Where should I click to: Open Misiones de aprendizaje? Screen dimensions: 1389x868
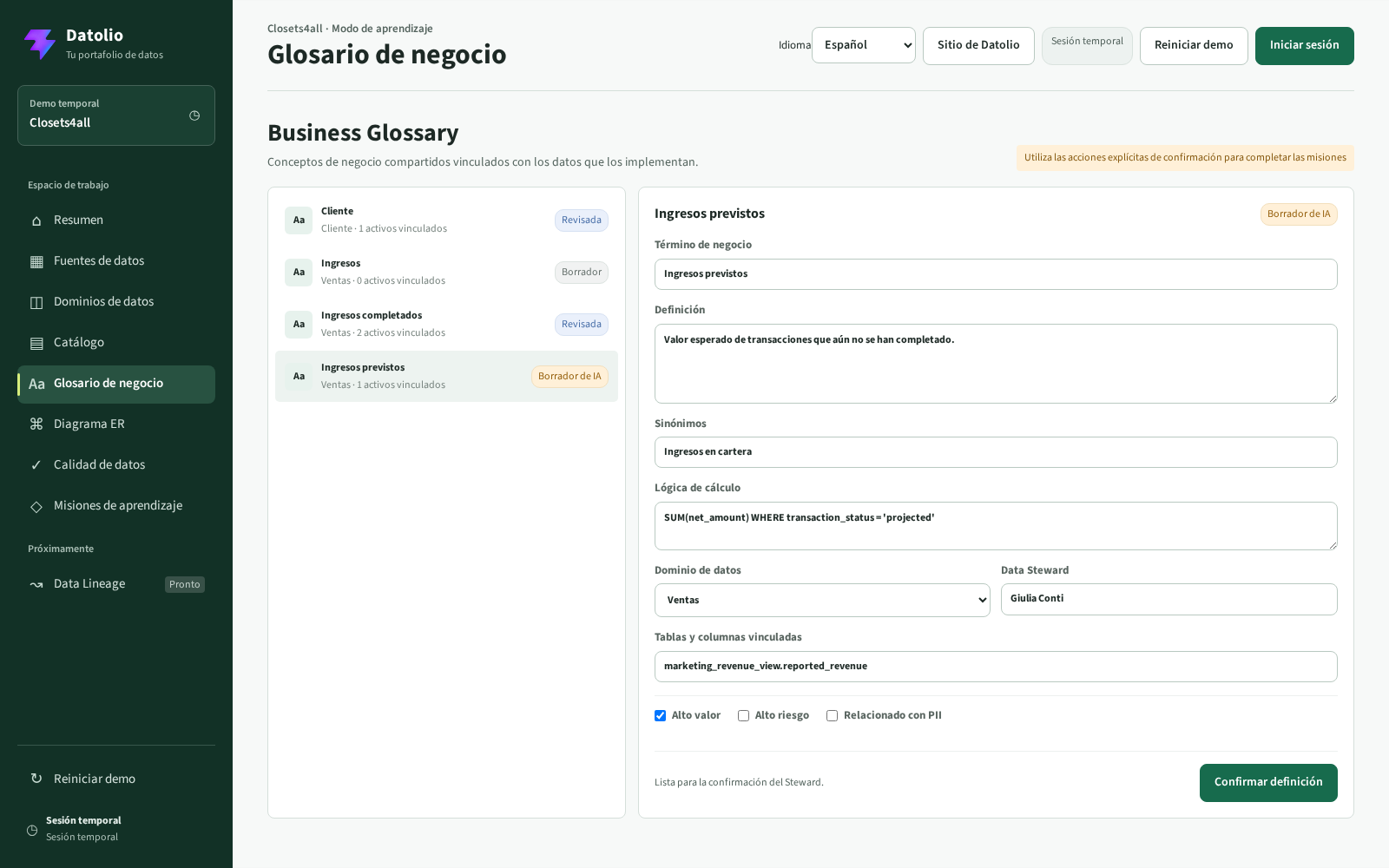pyautogui.click(x=116, y=506)
